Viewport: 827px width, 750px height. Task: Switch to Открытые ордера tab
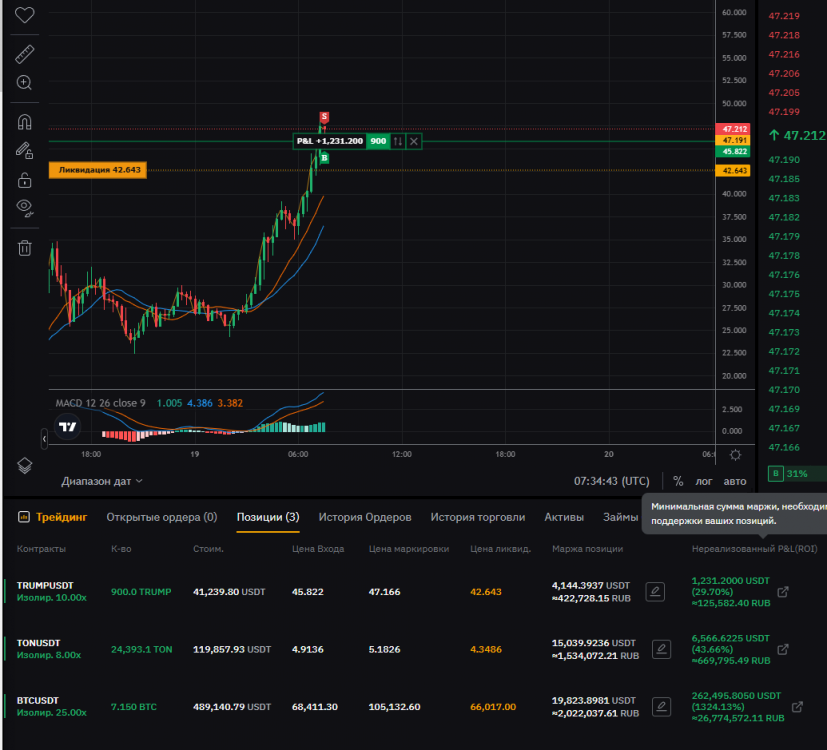pyautogui.click(x=161, y=517)
